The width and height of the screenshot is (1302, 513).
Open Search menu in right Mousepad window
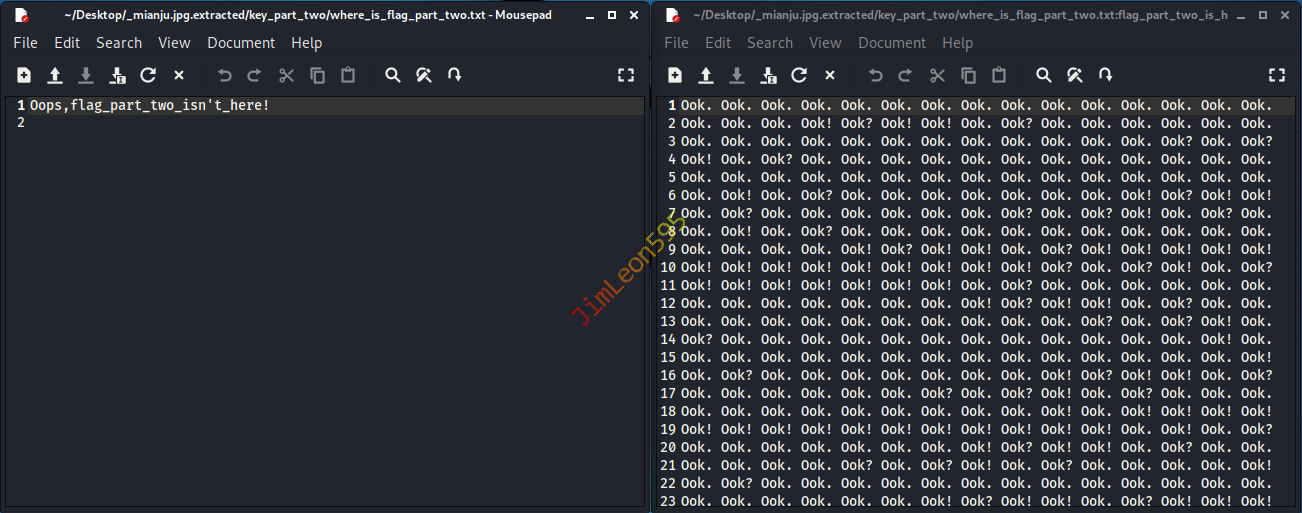tap(769, 43)
